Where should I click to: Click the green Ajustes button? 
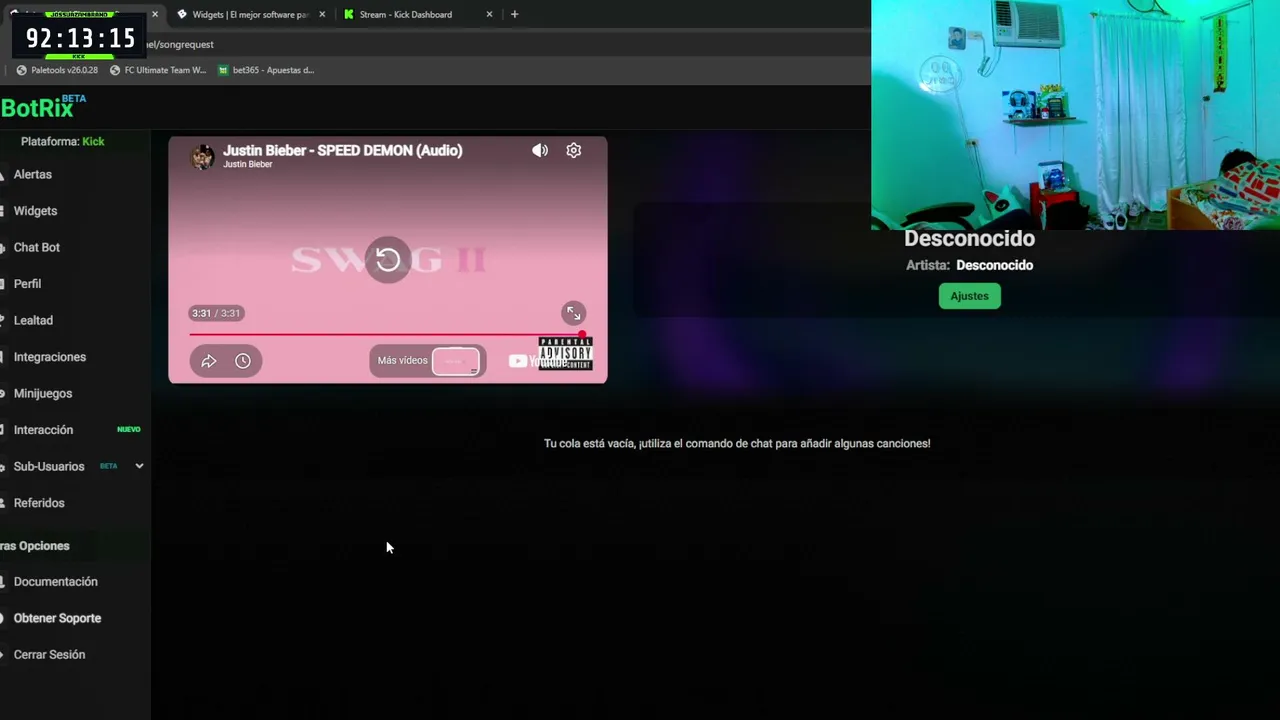pyautogui.click(x=969, y=296)
